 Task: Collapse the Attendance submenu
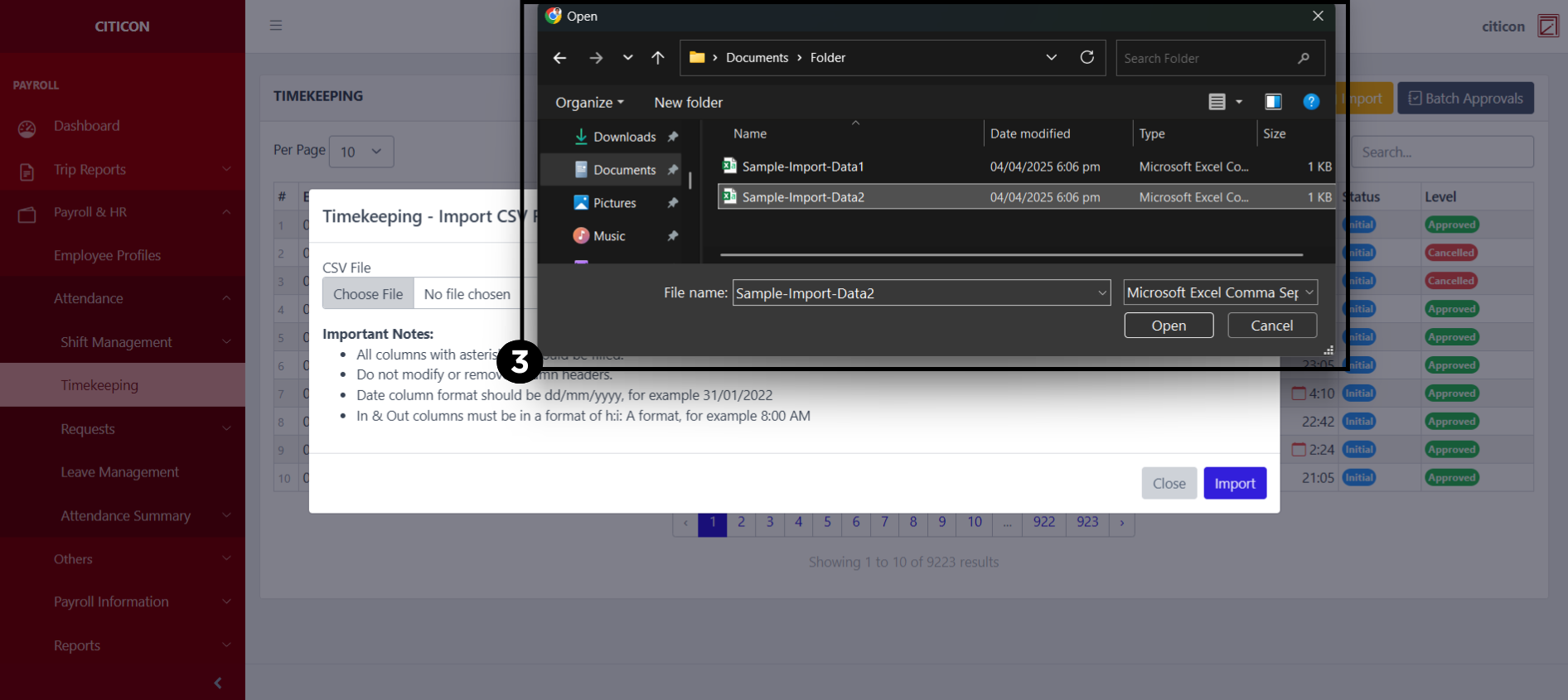[123, 298]
